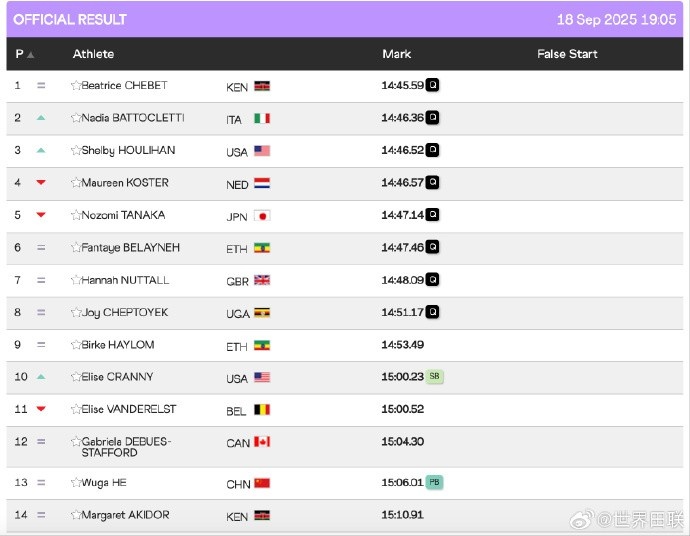Click the Japan flag icon

click(x=262, y=216)
